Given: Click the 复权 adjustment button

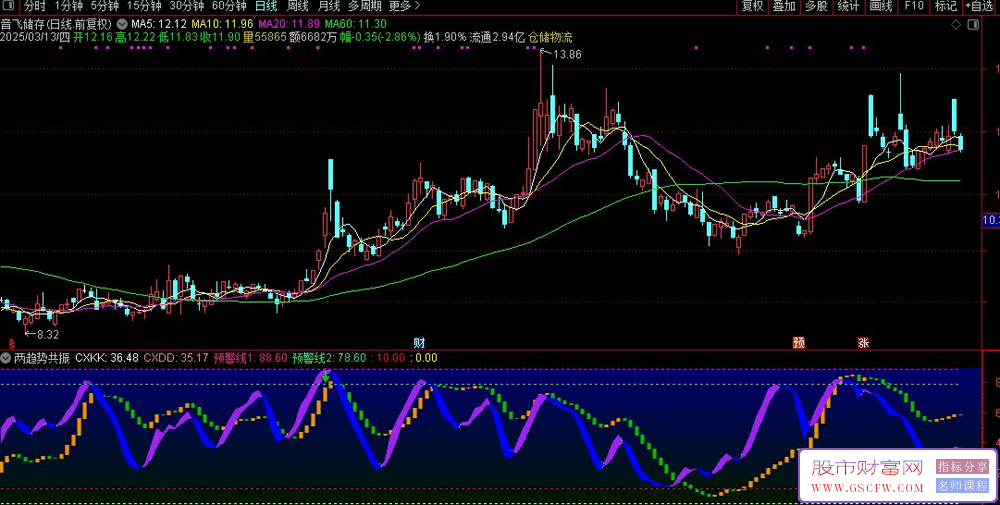Looking at the screenshot, I should click(752, 6).
